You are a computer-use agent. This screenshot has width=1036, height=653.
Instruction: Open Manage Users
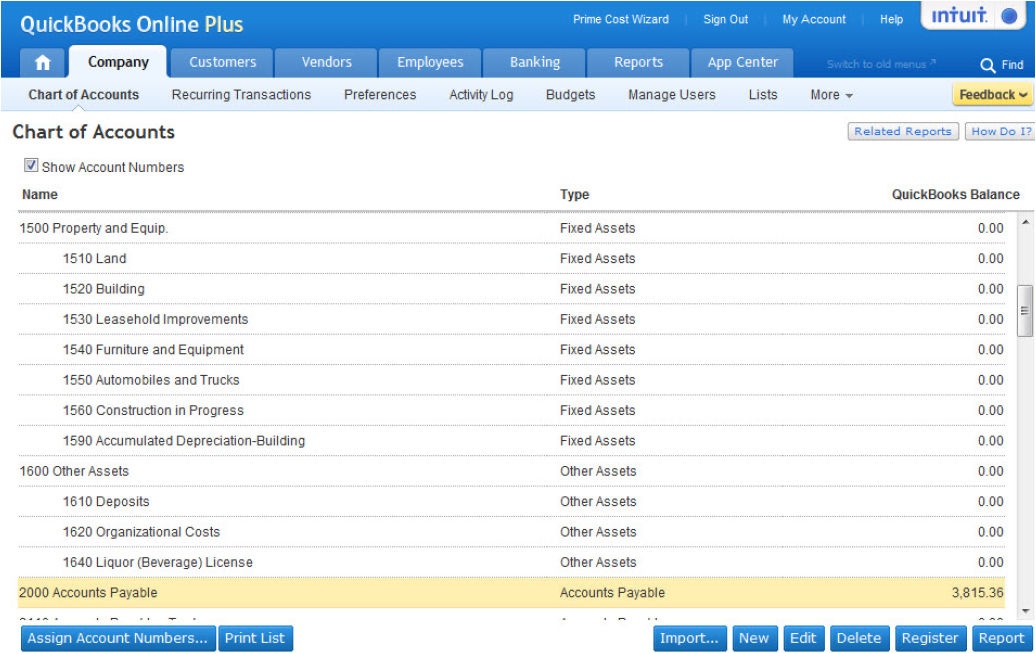point(671,95)
